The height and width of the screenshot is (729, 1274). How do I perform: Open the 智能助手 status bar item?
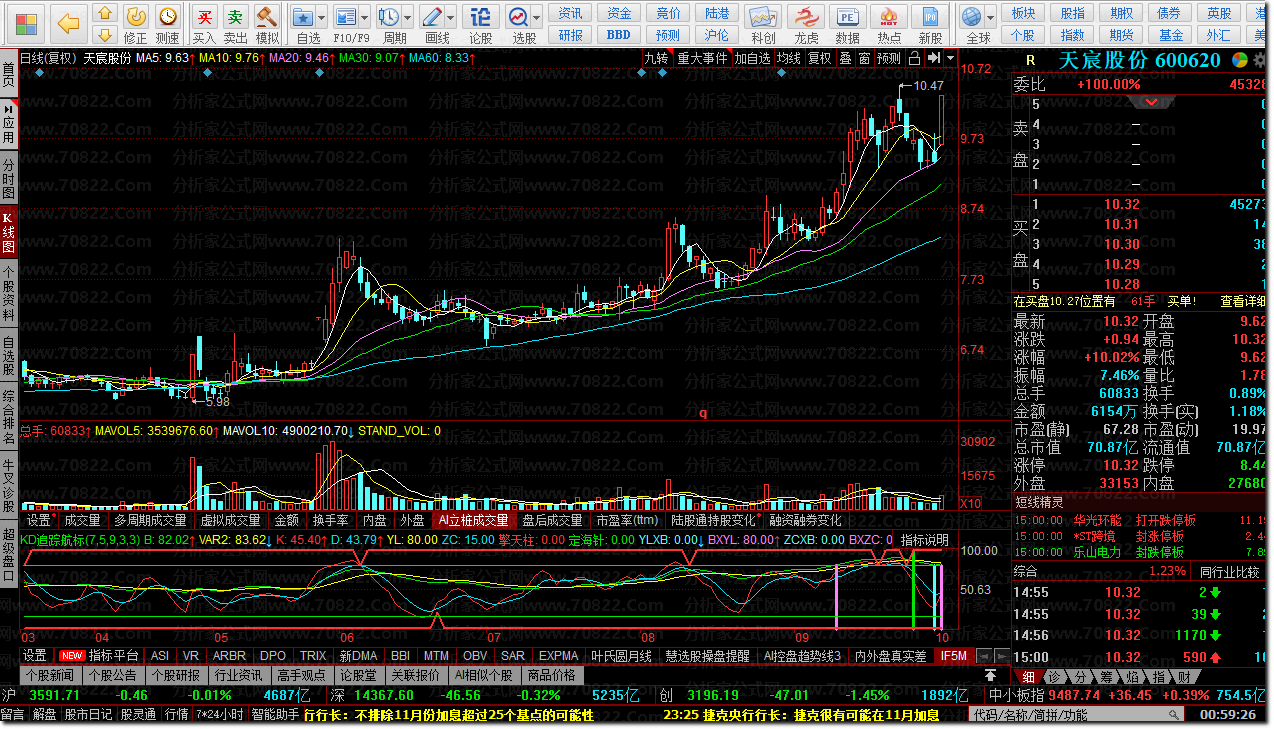pos(274,715)
